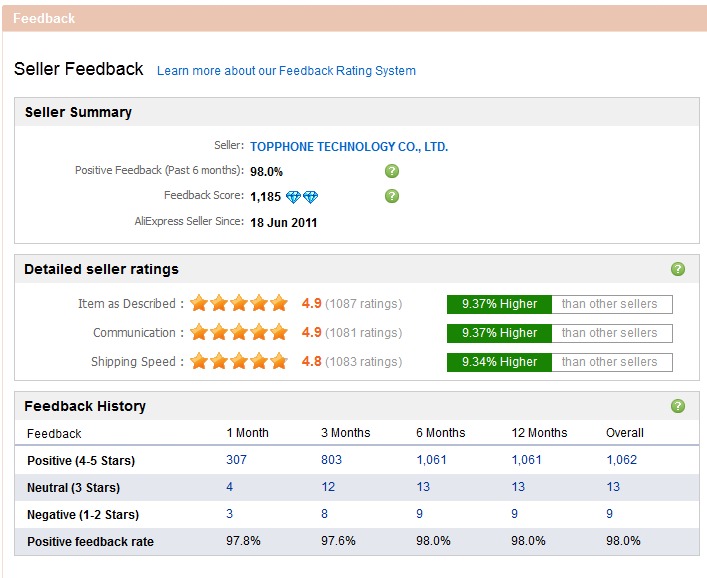This screenshot has width=707, height=578.
Task: Click help icon beside Positive Feedback percentage
Action: pos(392,171)
